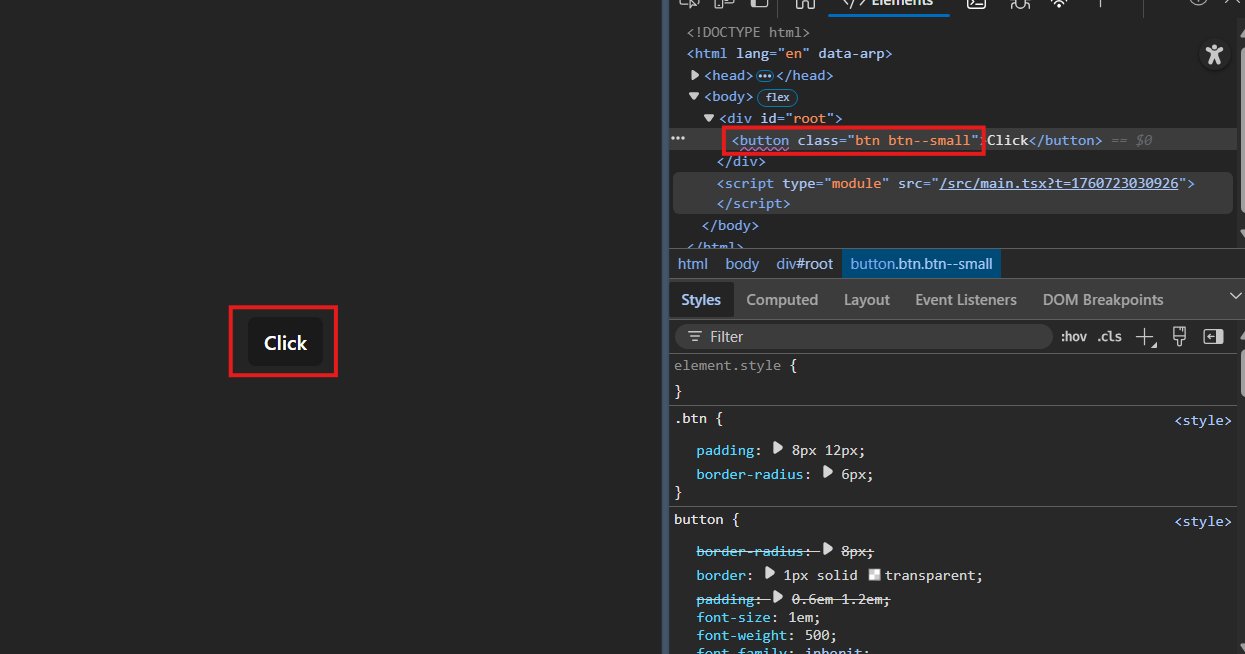
Task: Toggle the flex badge on body element
Action: click(778, 97)
